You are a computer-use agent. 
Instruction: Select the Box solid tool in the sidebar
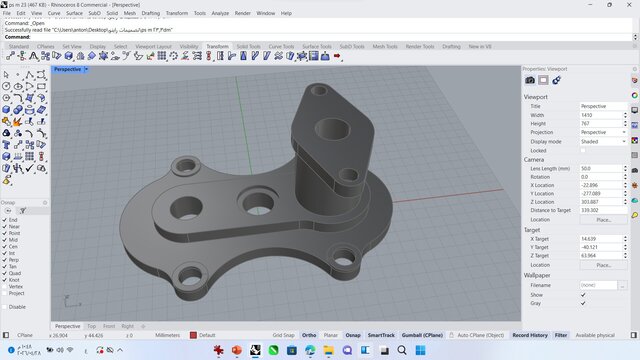6,110
